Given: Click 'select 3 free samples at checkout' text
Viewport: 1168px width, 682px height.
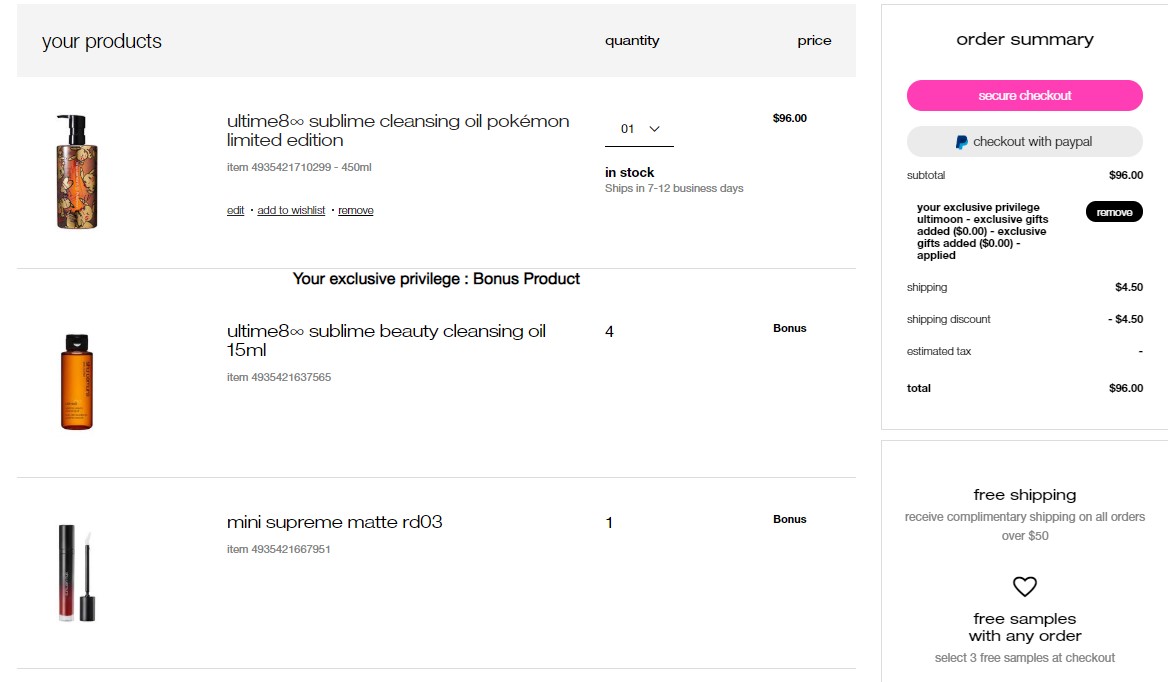Looking at the screenshot, I should coord(1024,658).
